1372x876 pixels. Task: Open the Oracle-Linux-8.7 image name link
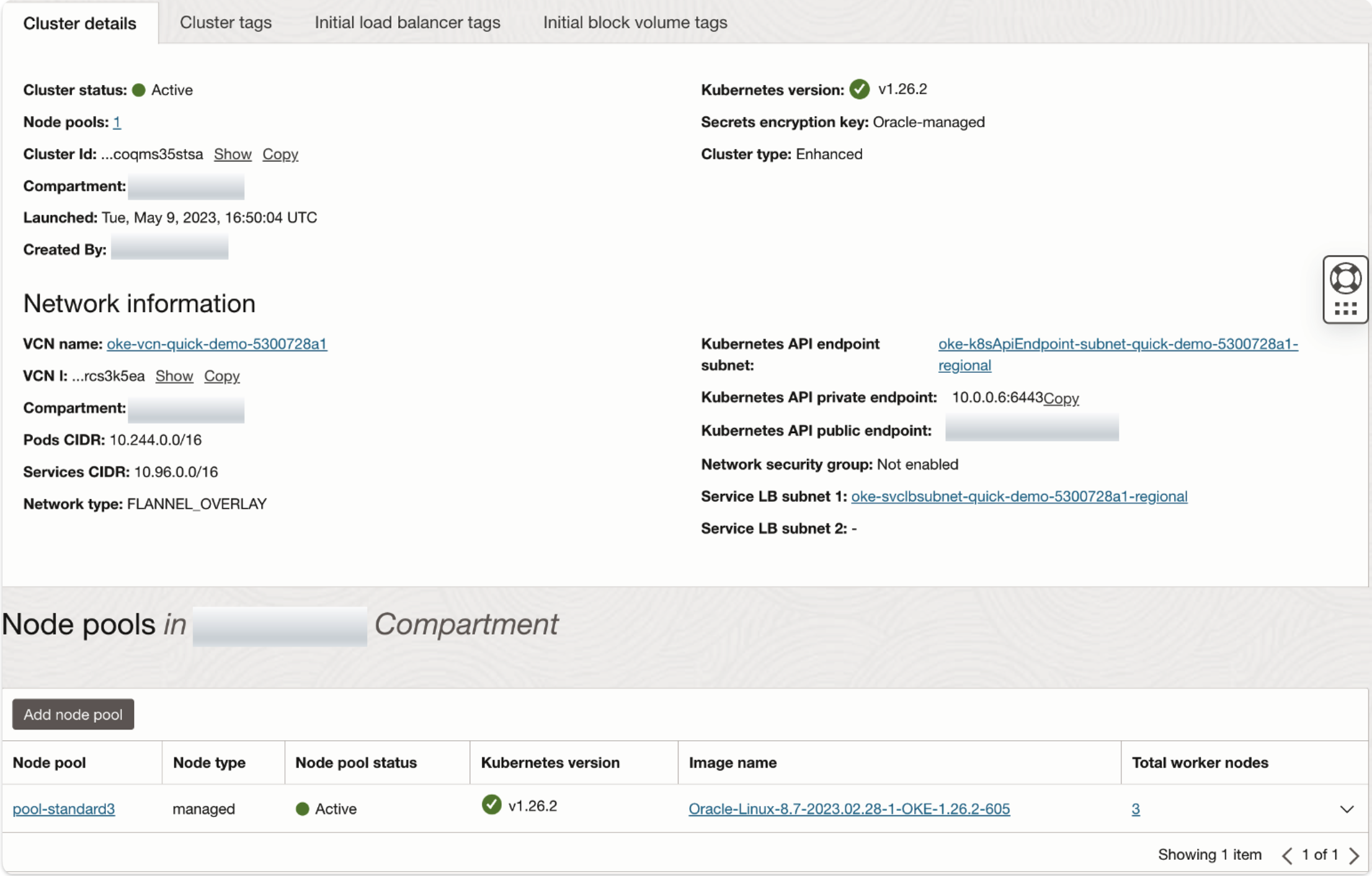[849, 808]
